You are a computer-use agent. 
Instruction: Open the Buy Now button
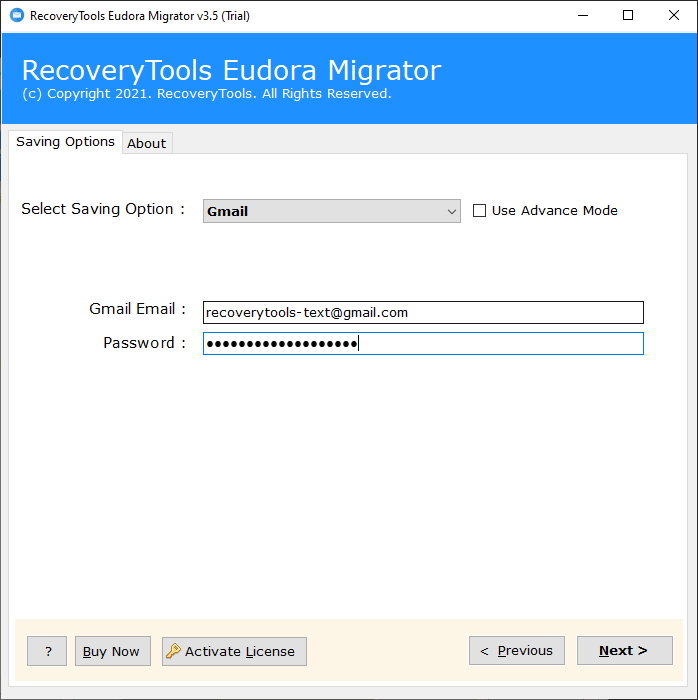coord(113,651)
